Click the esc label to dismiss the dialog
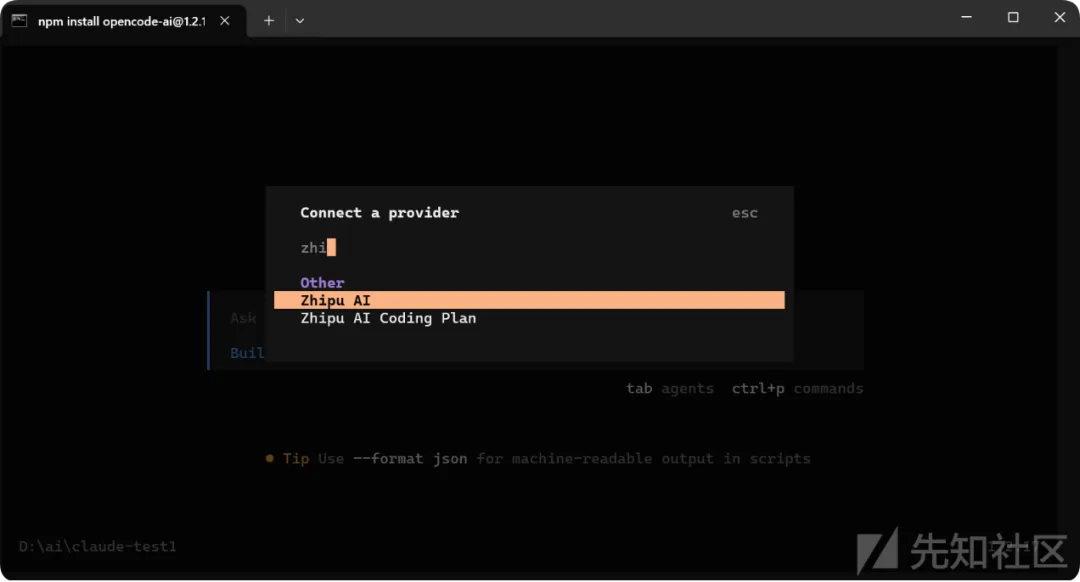The height and width of the screenshot is (582, 1080). [x=745, y=214]
